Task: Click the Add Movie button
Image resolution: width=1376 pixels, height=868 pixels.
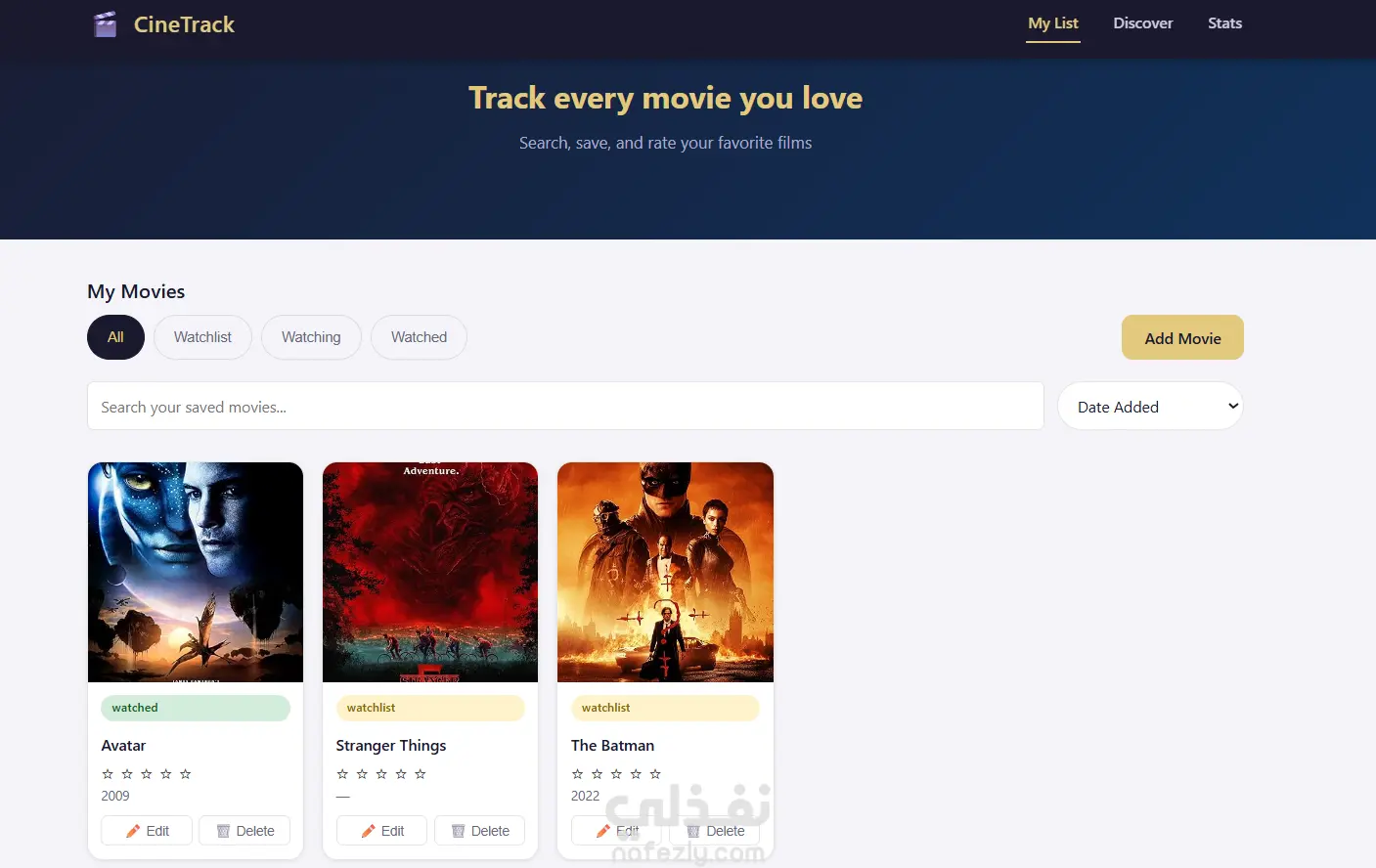Action: click(1182, 338)
